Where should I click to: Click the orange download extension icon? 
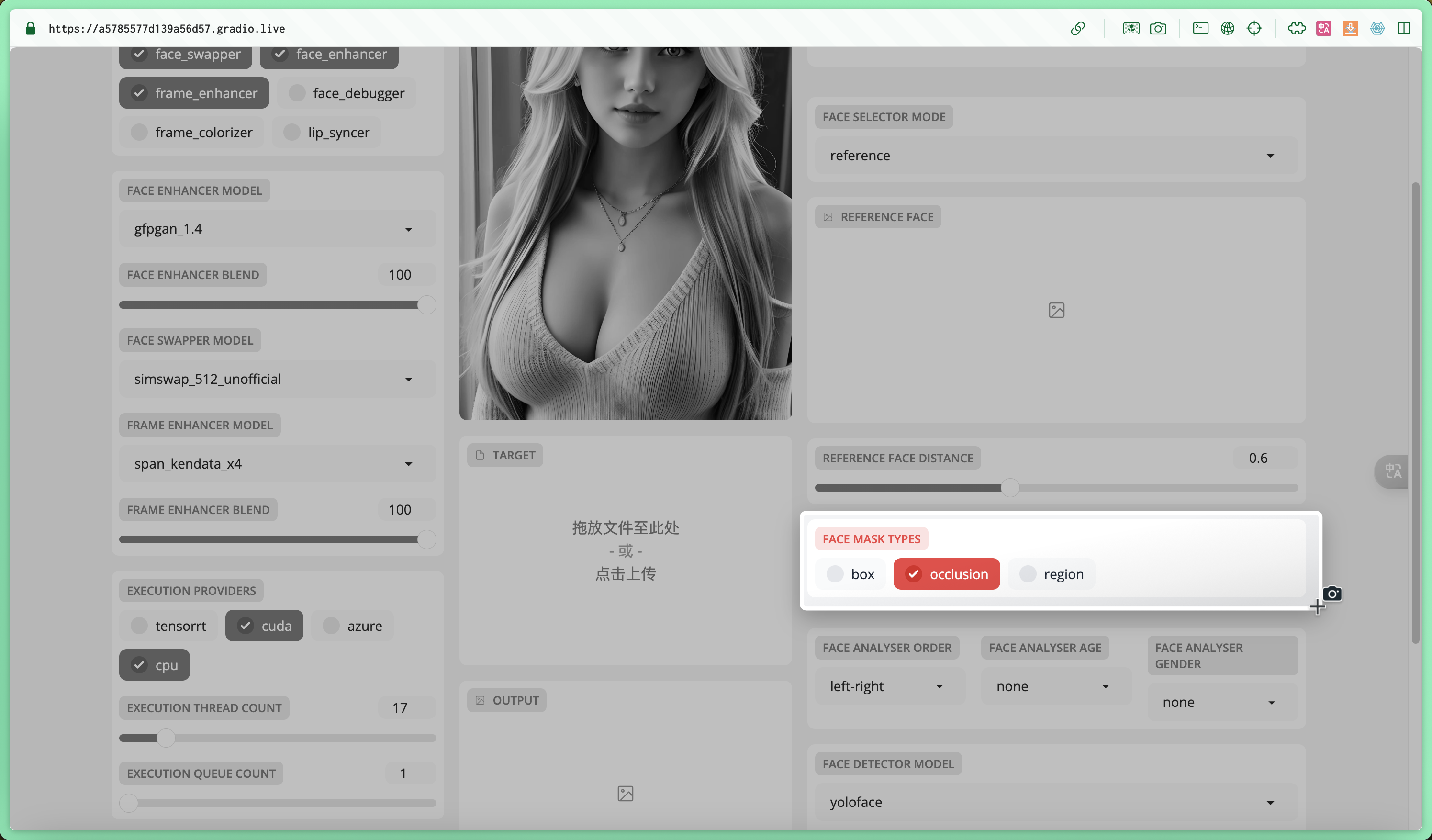pos(1350,28)
